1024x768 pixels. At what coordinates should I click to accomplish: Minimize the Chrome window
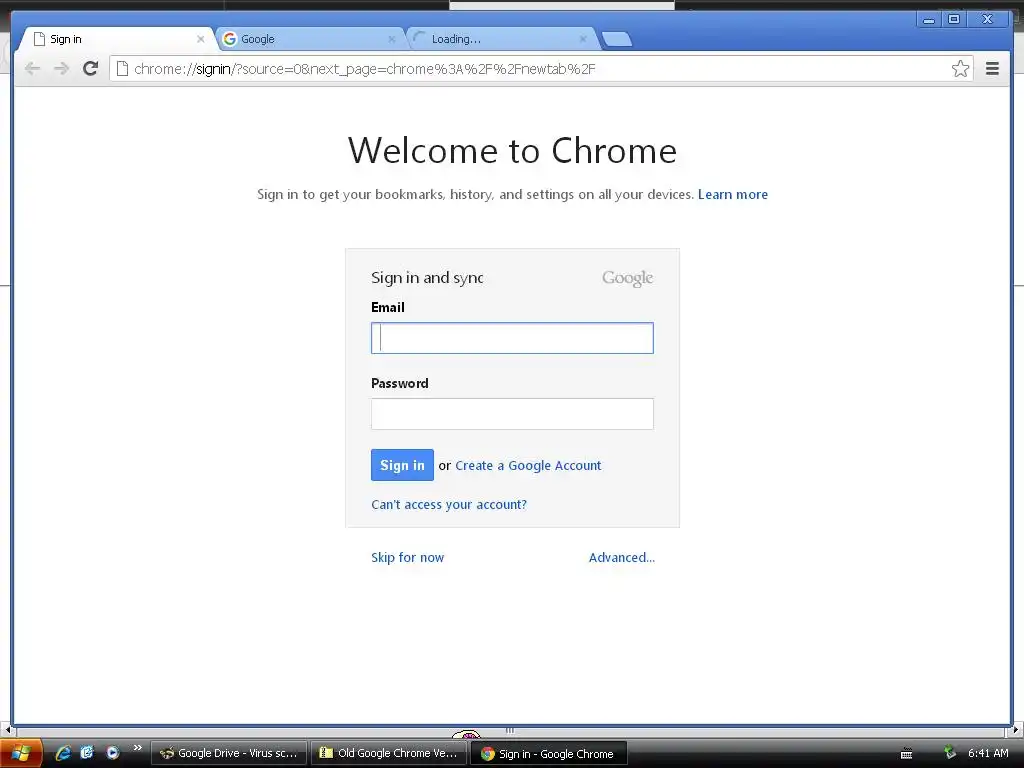pyautogui.click(x=929, y=20)
